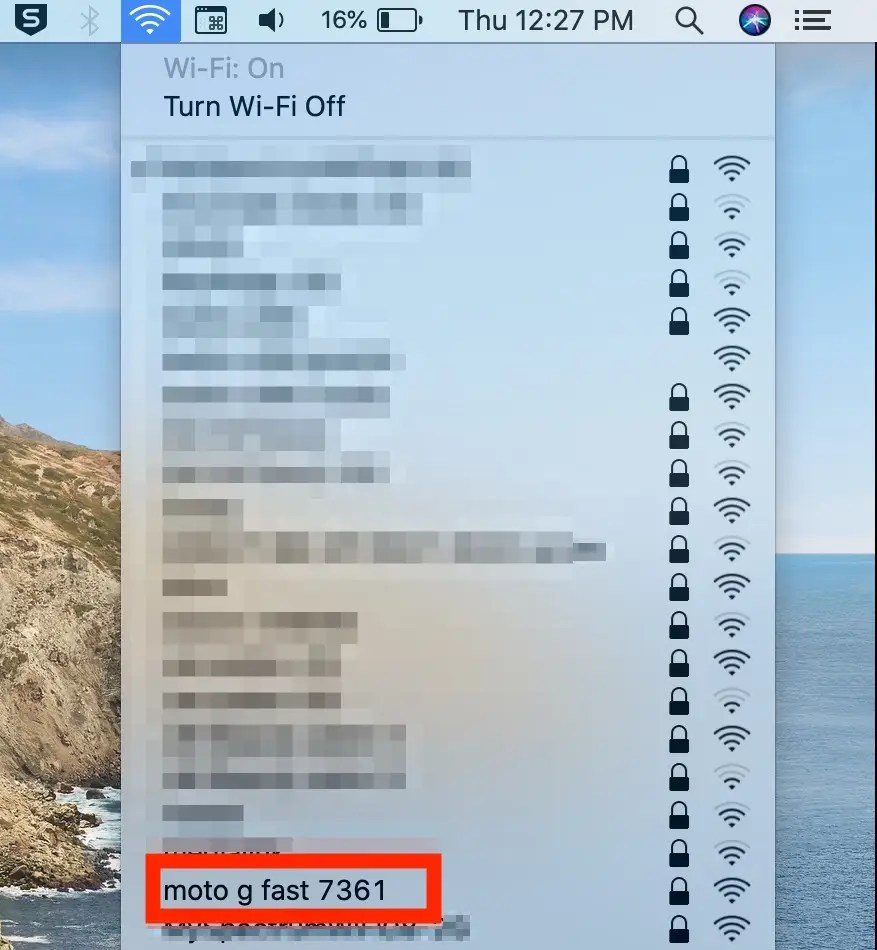Click lock icon of the topmost network
The height and width of the screenshot is (950, 877).
(679, 169)
